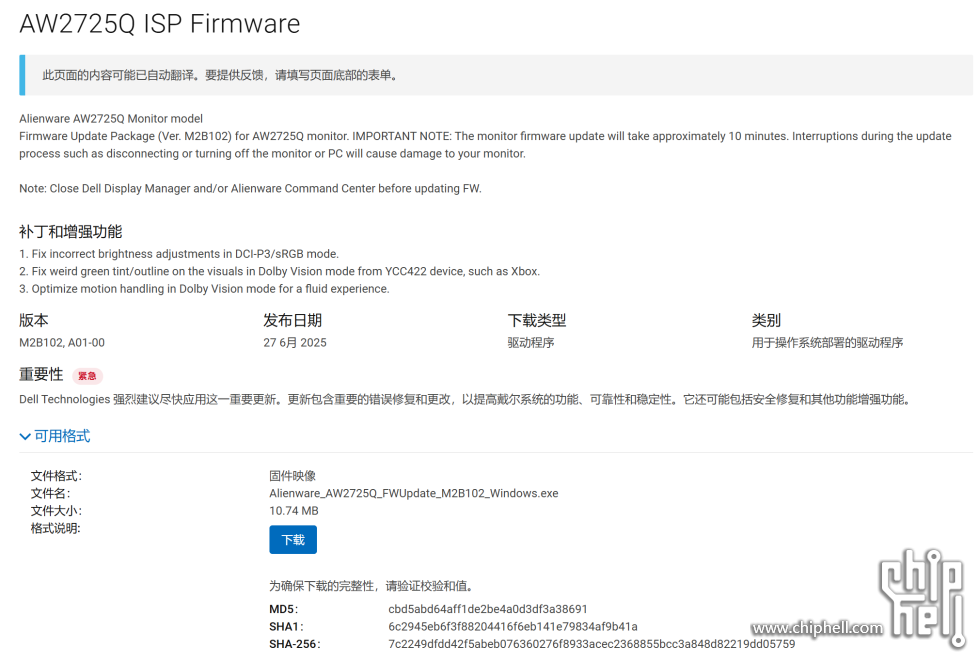Click the 10.74 MB file size
The height and width of the screenshot is (663, 979).
[293, 511]
